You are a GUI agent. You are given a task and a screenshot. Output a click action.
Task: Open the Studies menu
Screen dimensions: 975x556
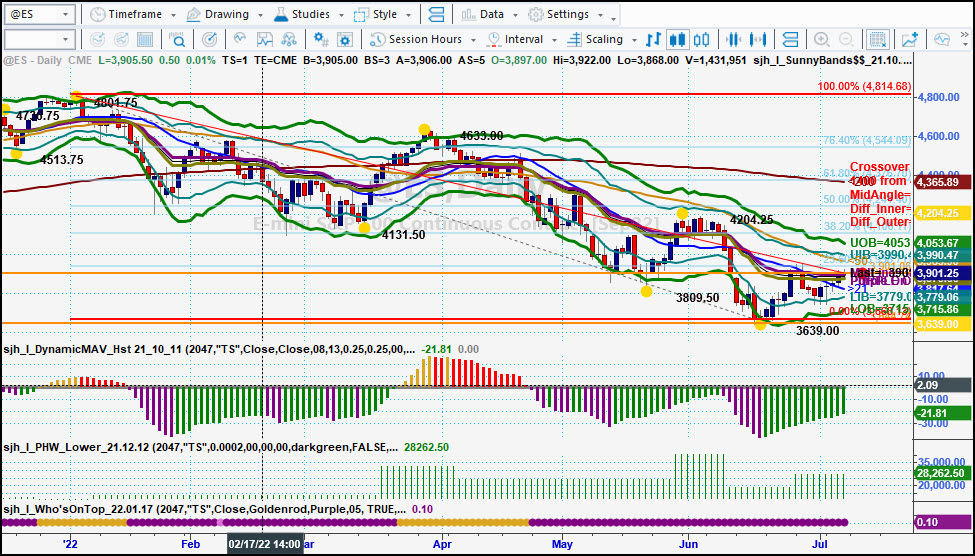(315, 14)
